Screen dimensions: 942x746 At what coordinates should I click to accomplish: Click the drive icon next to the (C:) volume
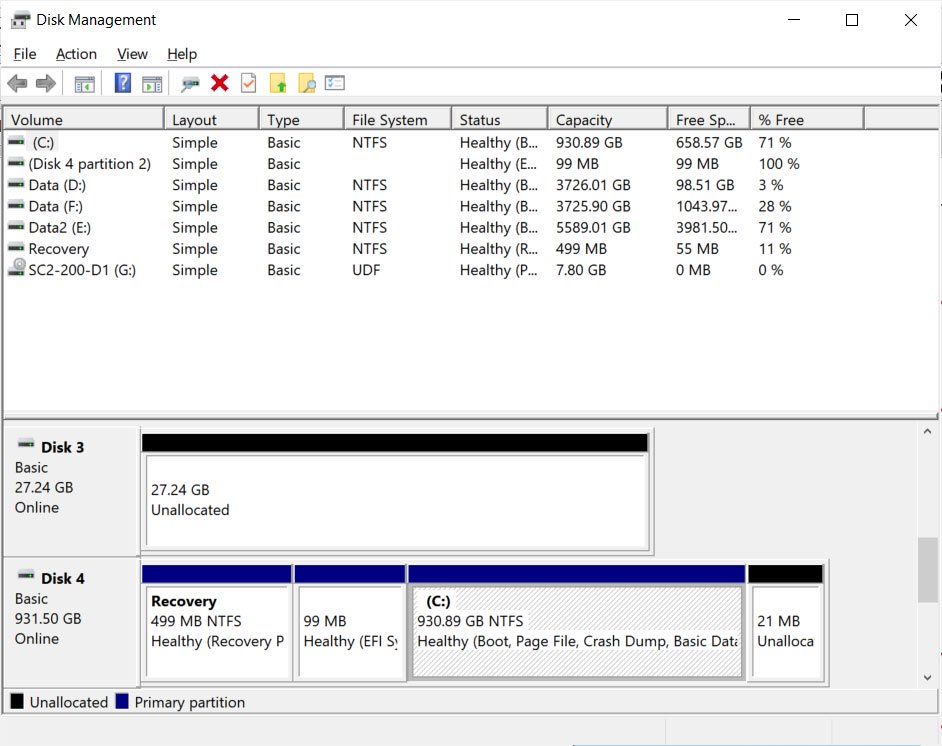pos(16,142)
